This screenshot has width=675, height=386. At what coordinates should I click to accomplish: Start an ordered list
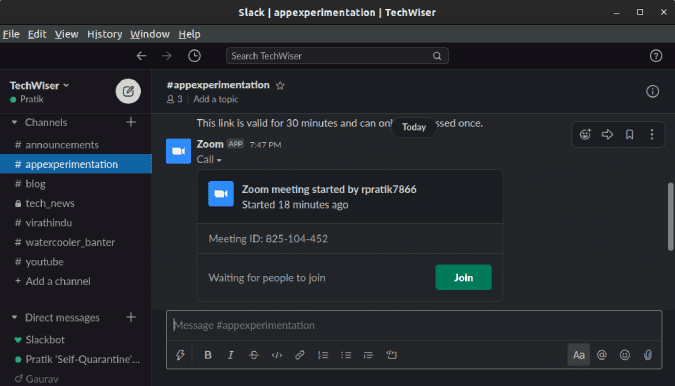323,355
